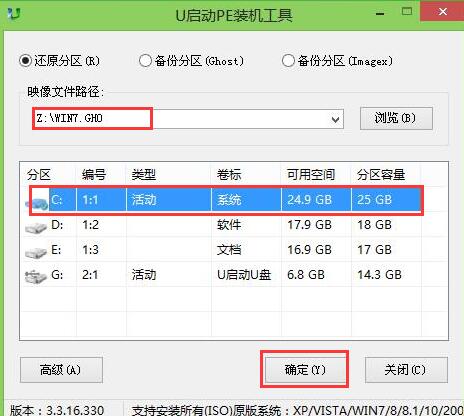
Task: Confirm with the 确定 (Y) button
Action: pyautogui.click(x=305, y=369)
